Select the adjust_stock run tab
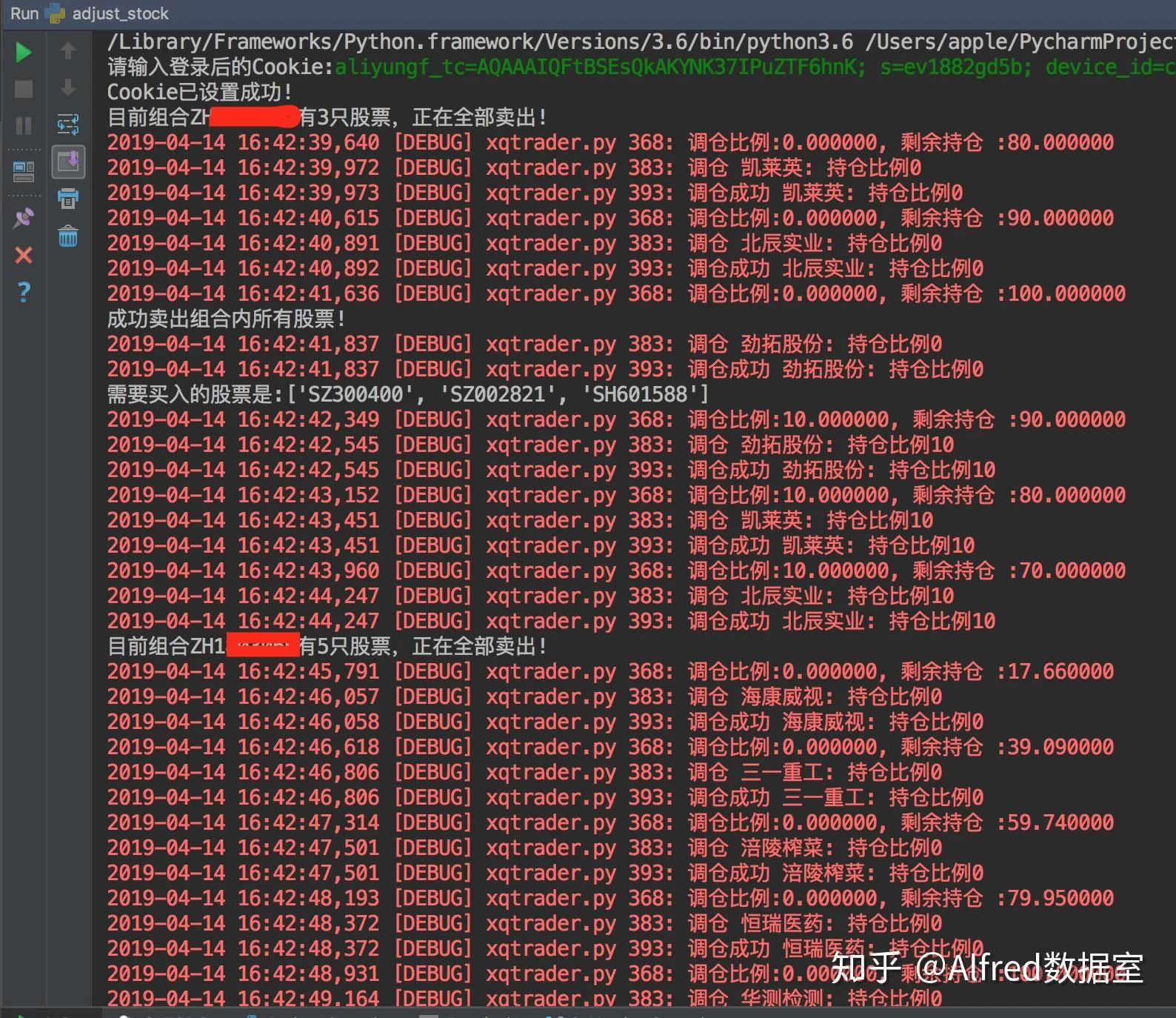 pyautogui.click(x=120, y=13)
